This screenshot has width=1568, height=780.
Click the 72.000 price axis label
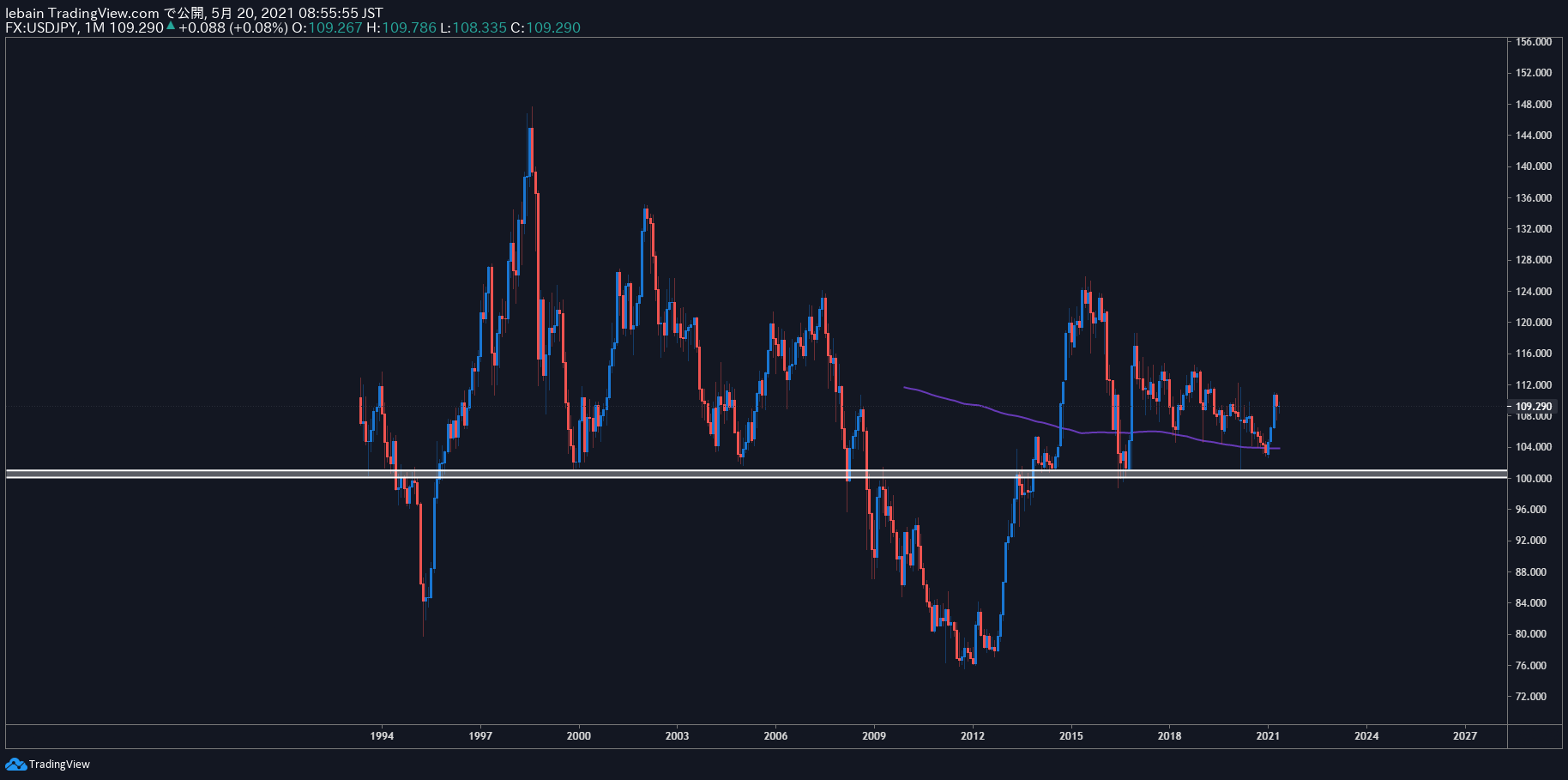1531,697
